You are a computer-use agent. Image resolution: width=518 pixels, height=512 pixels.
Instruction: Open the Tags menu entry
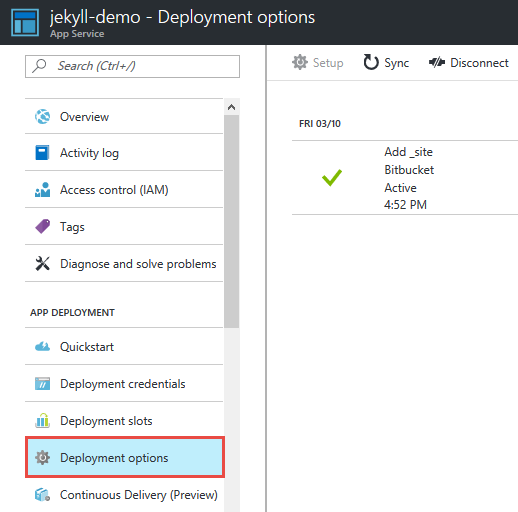point(124,227)
